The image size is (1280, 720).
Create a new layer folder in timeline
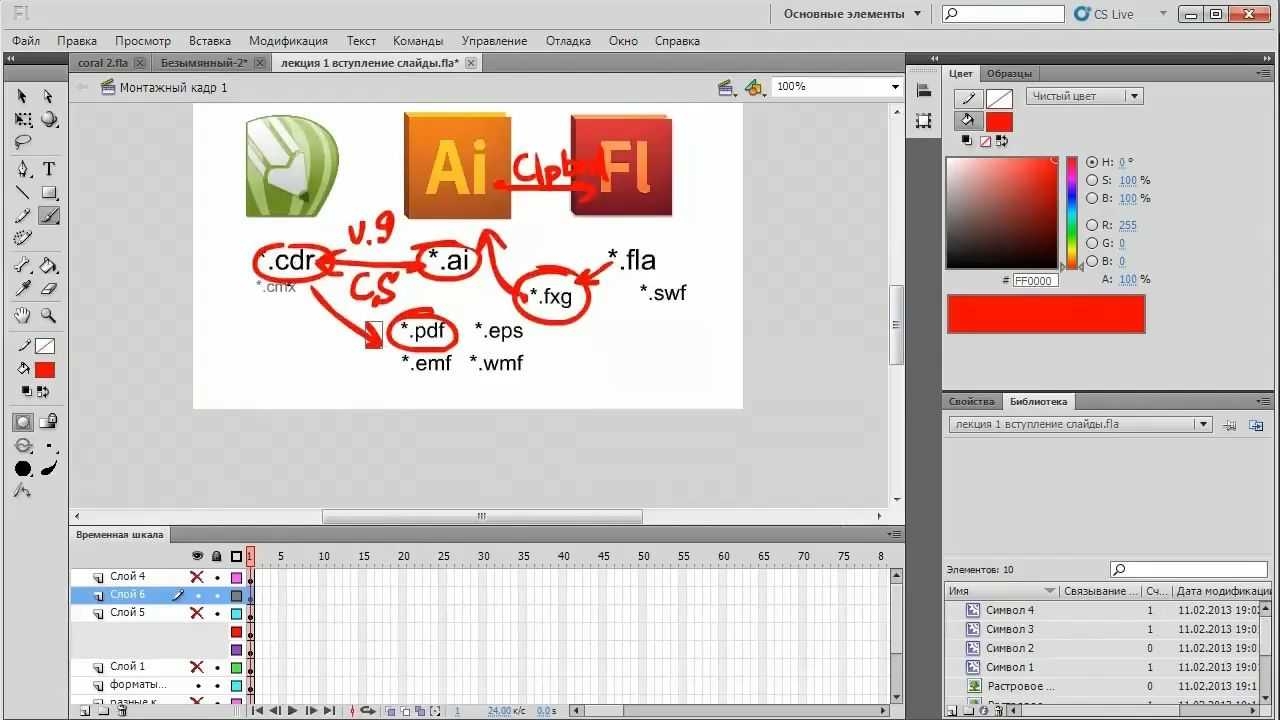tap(104, 711)
